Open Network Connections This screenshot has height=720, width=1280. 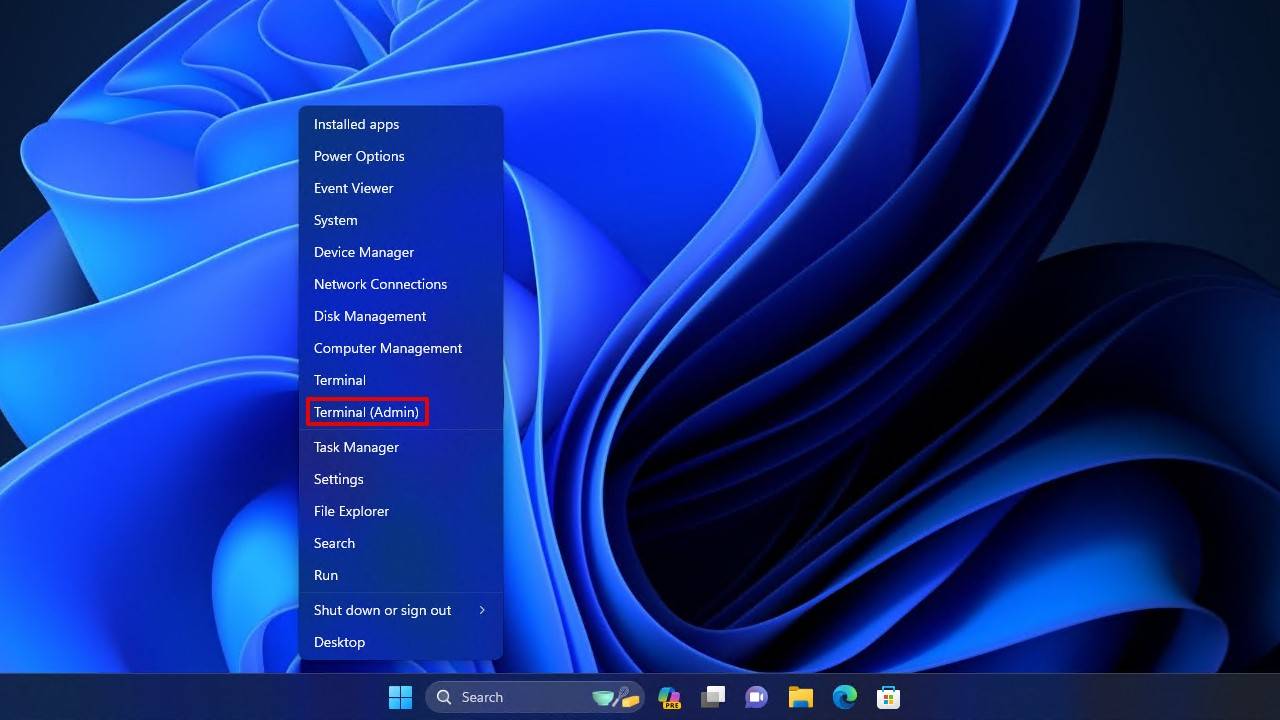coord(380,284)
